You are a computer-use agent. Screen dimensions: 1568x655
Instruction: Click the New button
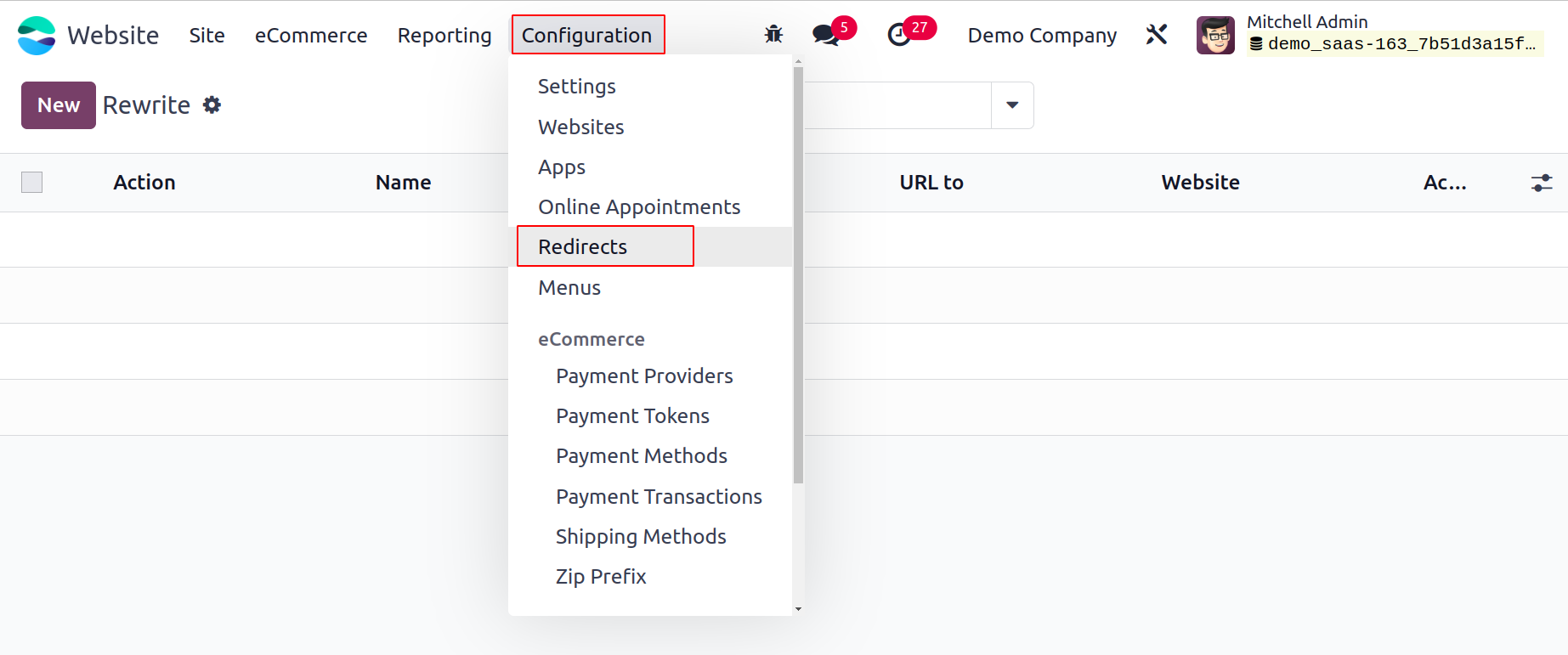click(59, 105)
